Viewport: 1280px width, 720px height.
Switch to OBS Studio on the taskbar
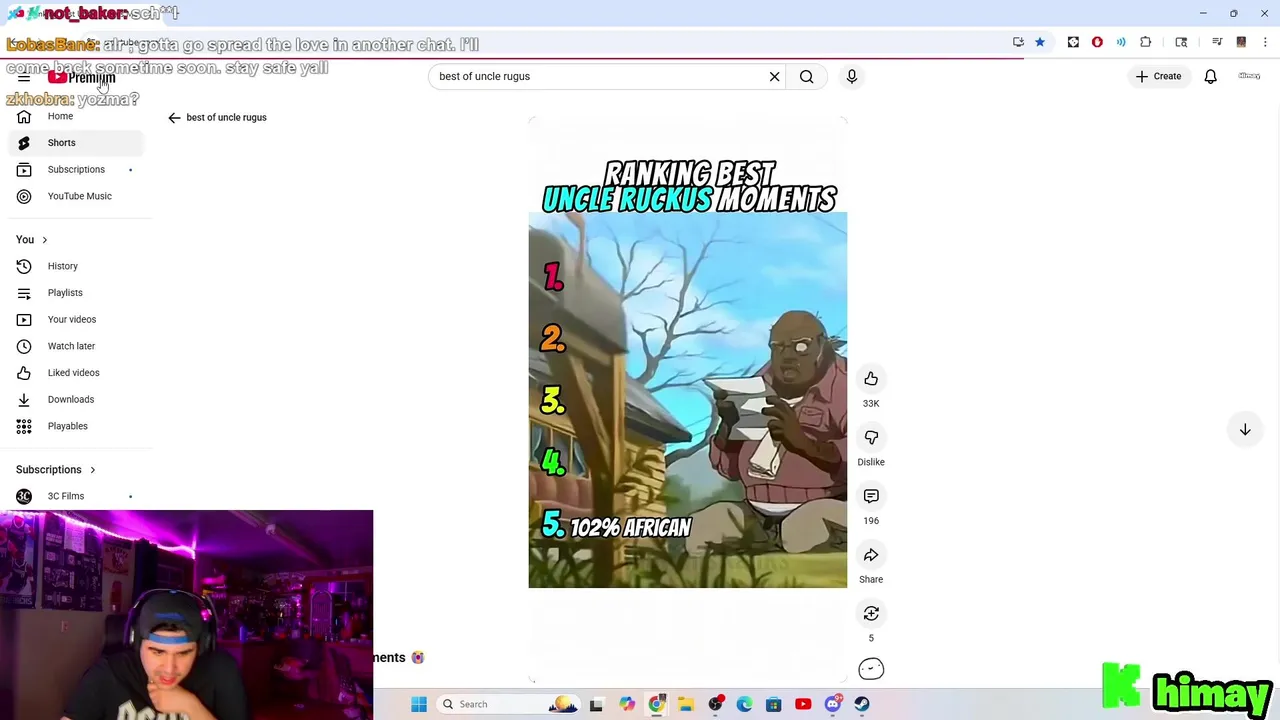coord(715,704)
